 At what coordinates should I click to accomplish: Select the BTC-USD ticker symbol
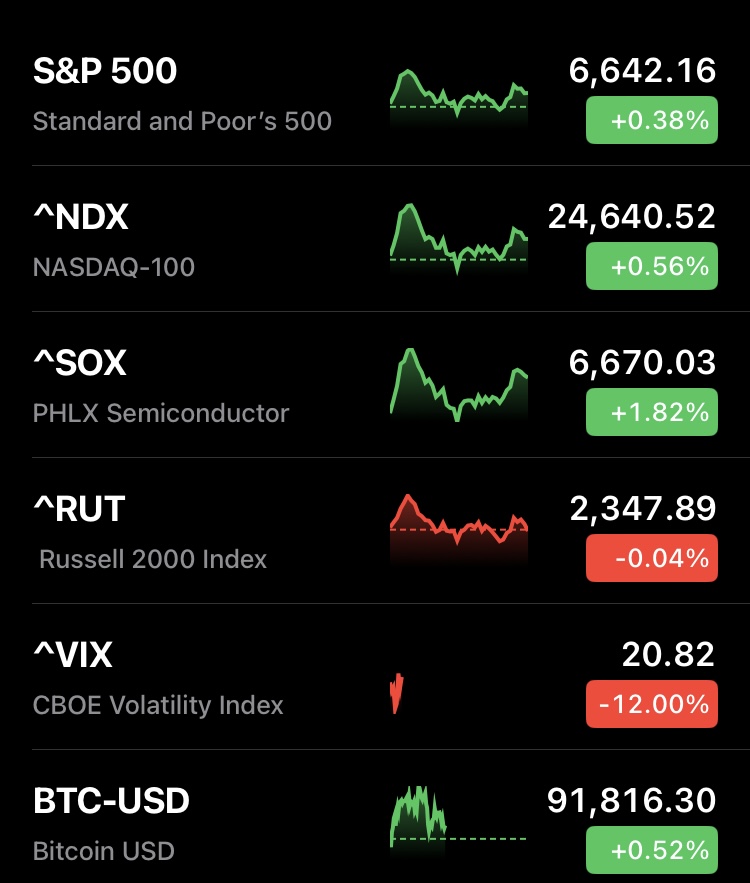[x=111, y=801]
